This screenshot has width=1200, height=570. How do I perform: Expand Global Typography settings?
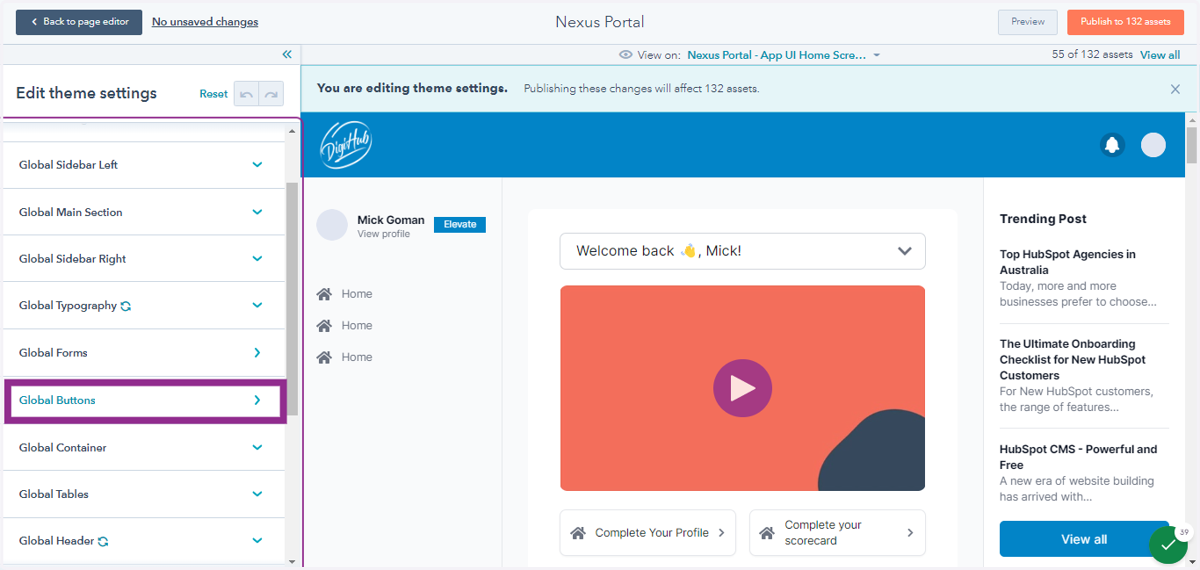(x=144, y=306)
